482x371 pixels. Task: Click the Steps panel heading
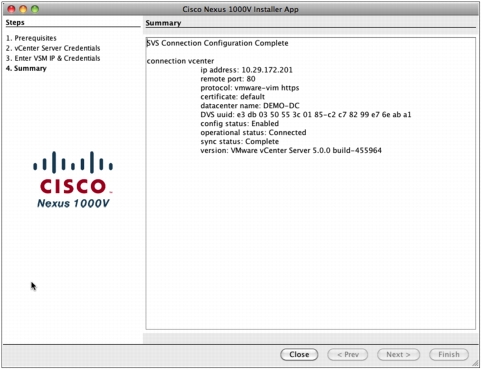pyautogui.click(x=15, y=22)
